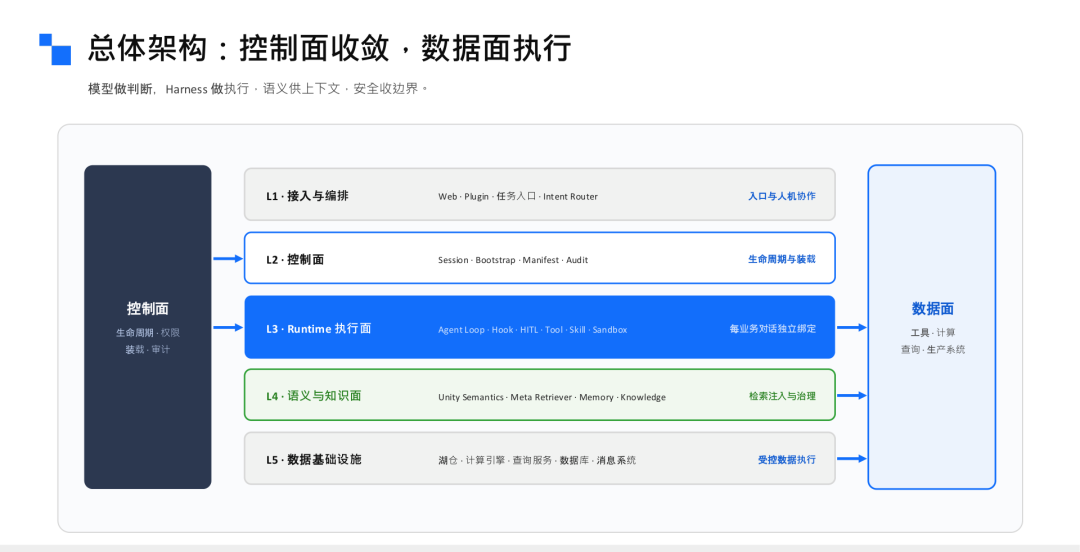1080x552 pixels.
Task: Click the Agent Loop · Hook · HITL text
Action: pos(532,329)
